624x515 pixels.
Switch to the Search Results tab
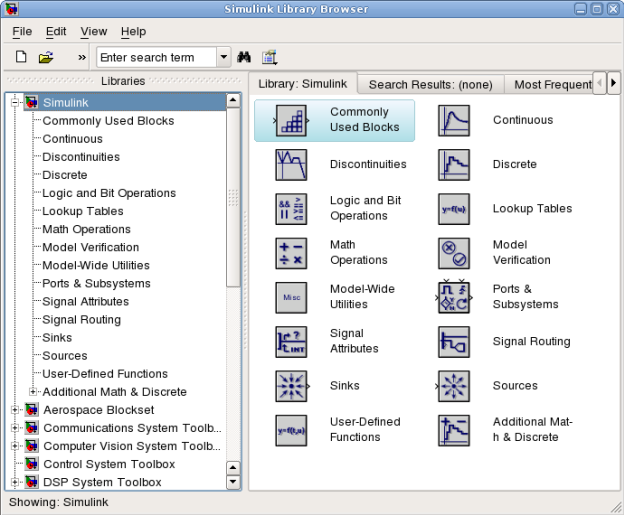tap(431, 84)
